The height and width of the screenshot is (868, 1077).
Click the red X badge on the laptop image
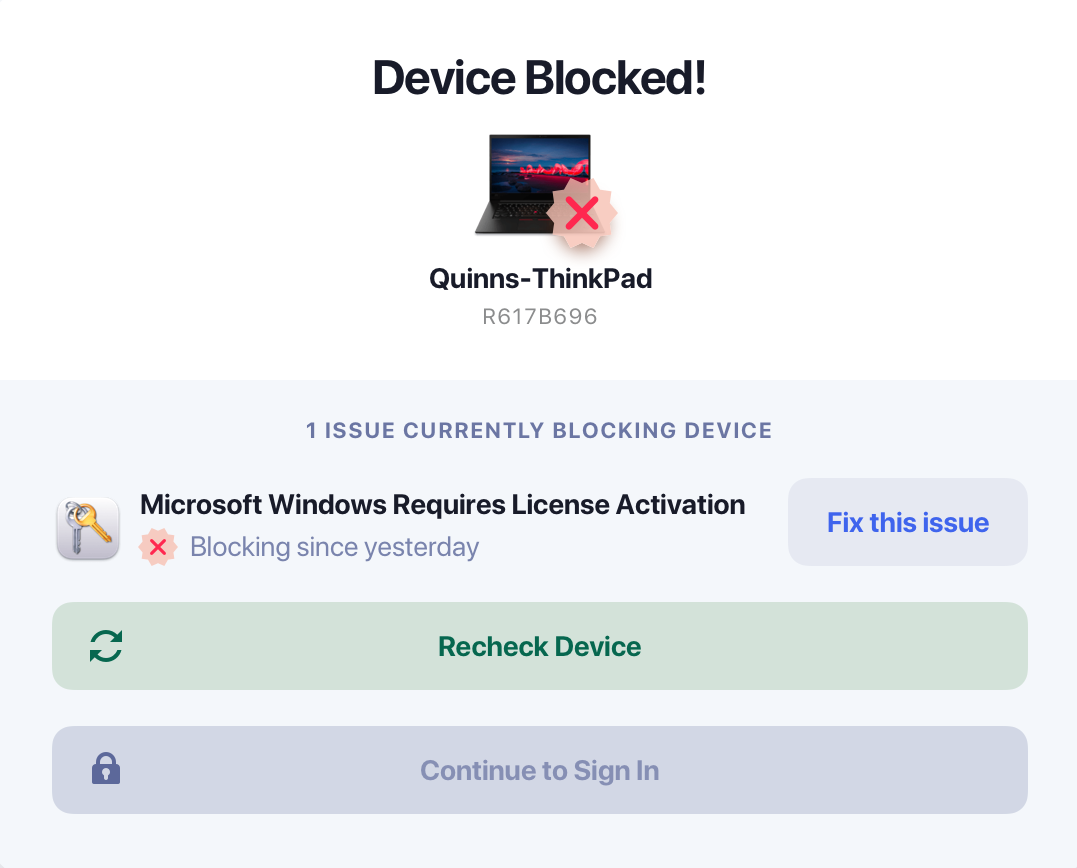coord(583,212)
